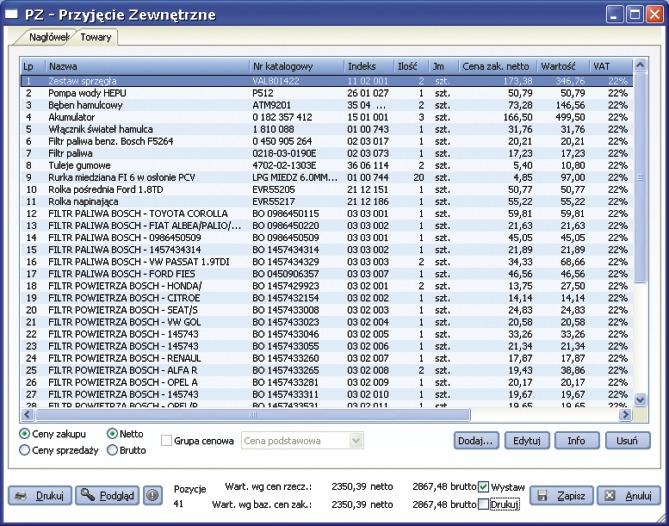Select FILTR PALIWA BOSCH - TOYOTA COROLLA
Screen dimensions: 669x526
326,213
